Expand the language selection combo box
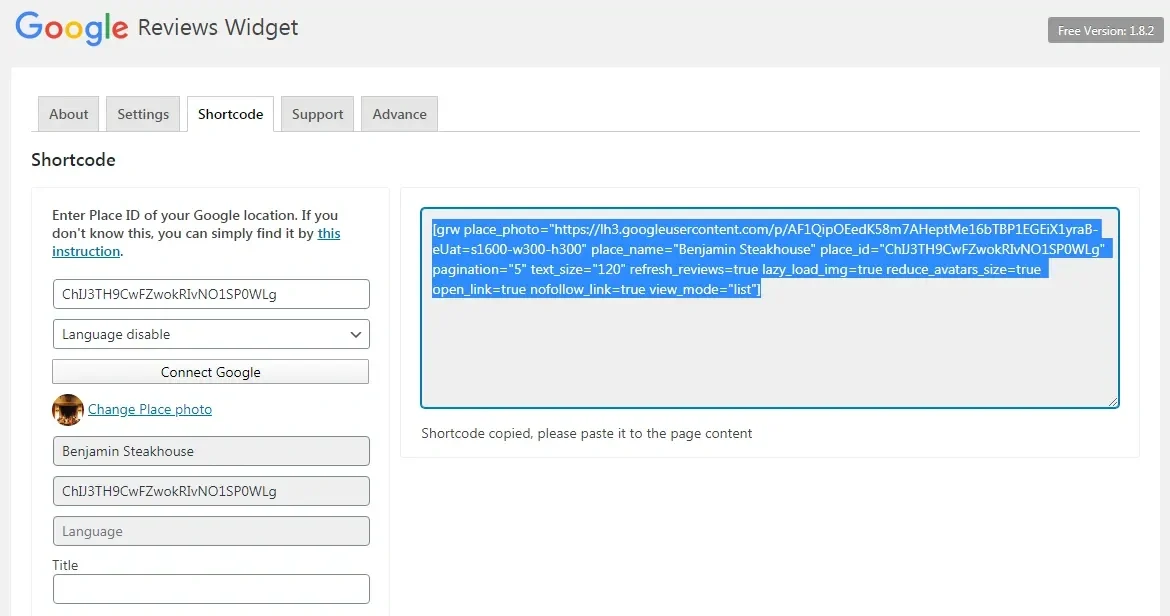The height and width of the screenshot is (616, 1170). point(210,333)
